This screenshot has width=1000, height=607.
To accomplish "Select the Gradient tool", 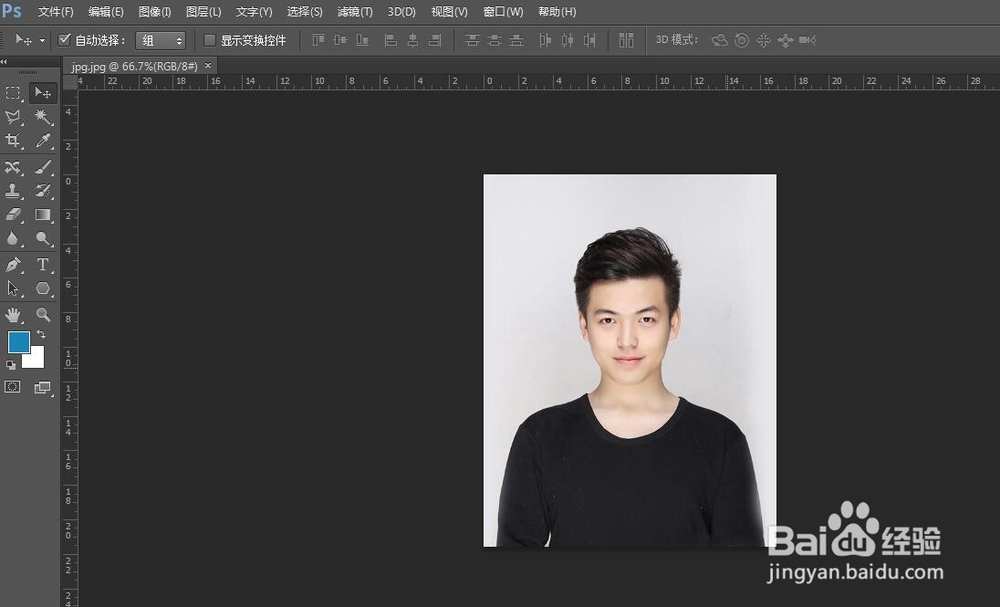I will coord(43,215).
